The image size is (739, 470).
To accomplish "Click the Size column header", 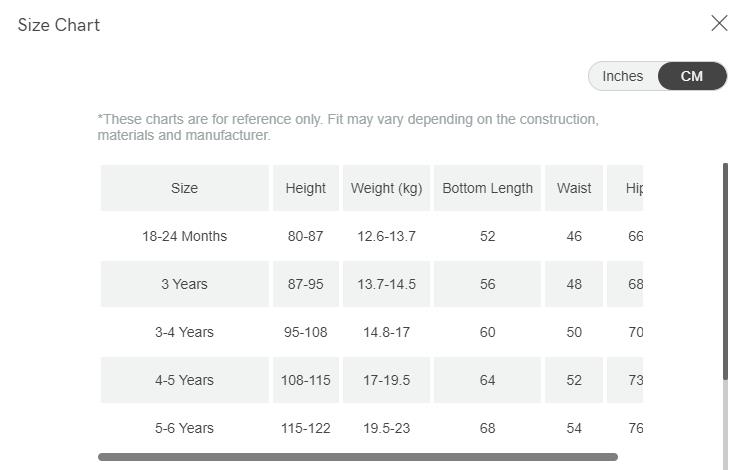I will 185,188.
